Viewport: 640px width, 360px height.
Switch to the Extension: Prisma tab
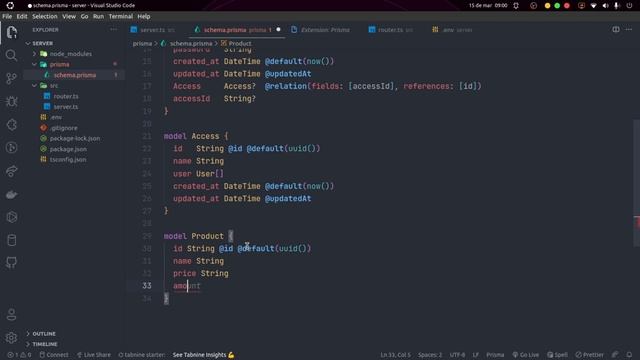(321, 30)
